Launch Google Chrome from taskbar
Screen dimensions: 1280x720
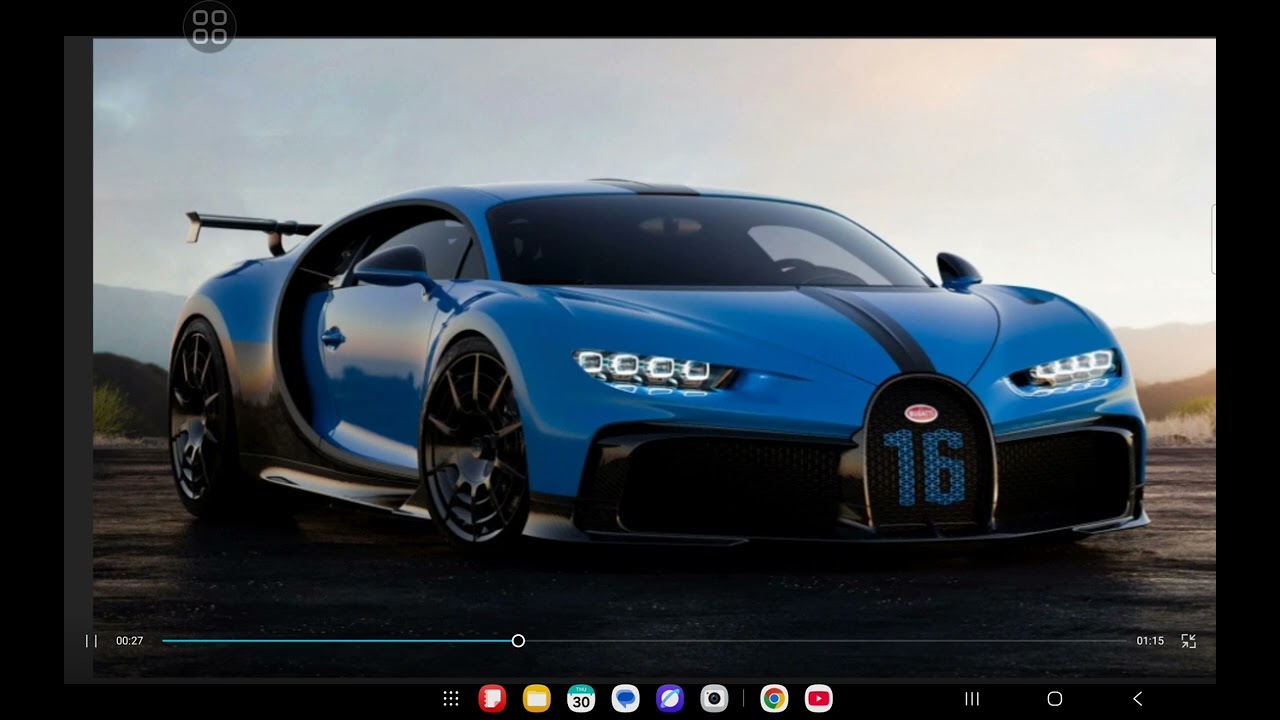click(773, 699)
